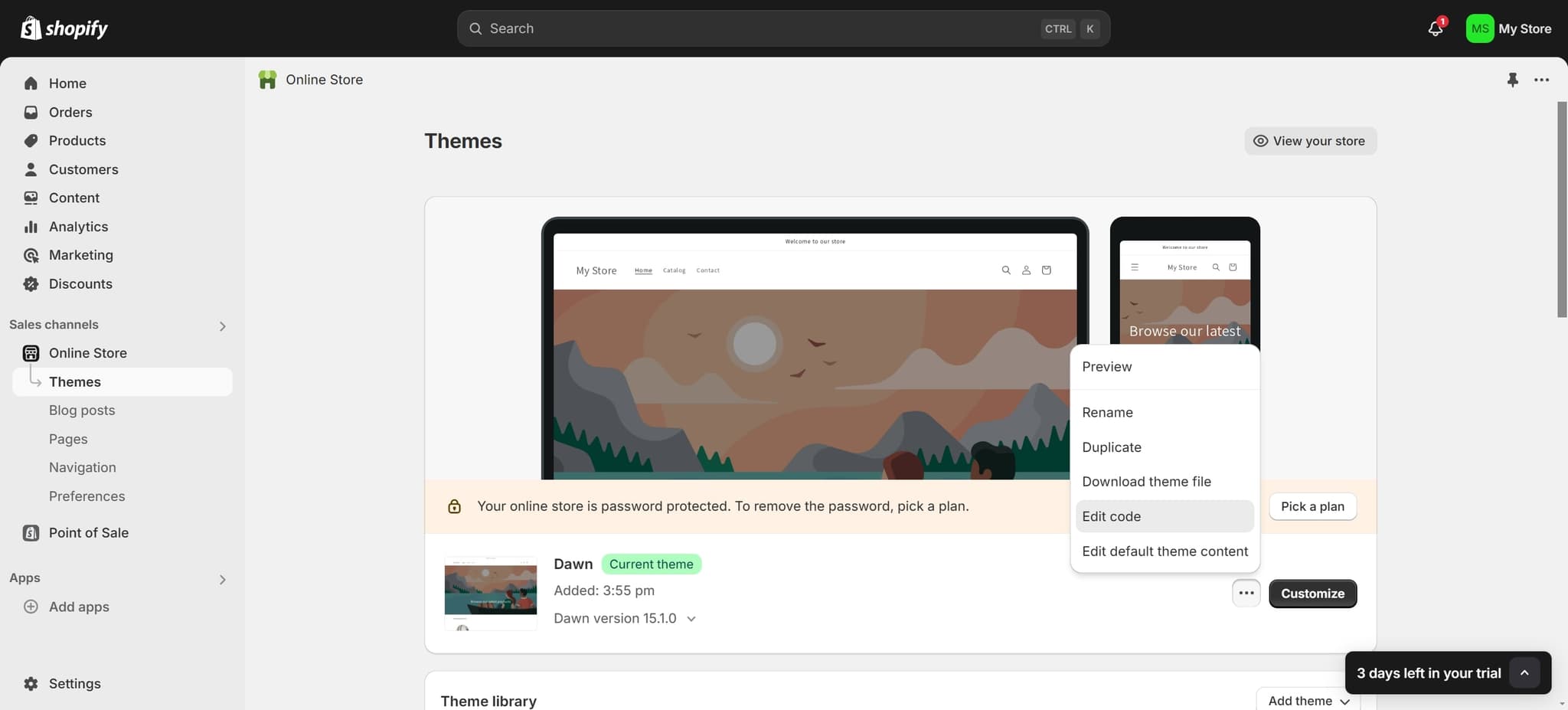Open Discounts using its sidebar icon
Image resolution: width=1568 pixels, height=710 pixels.
[31, 284]
